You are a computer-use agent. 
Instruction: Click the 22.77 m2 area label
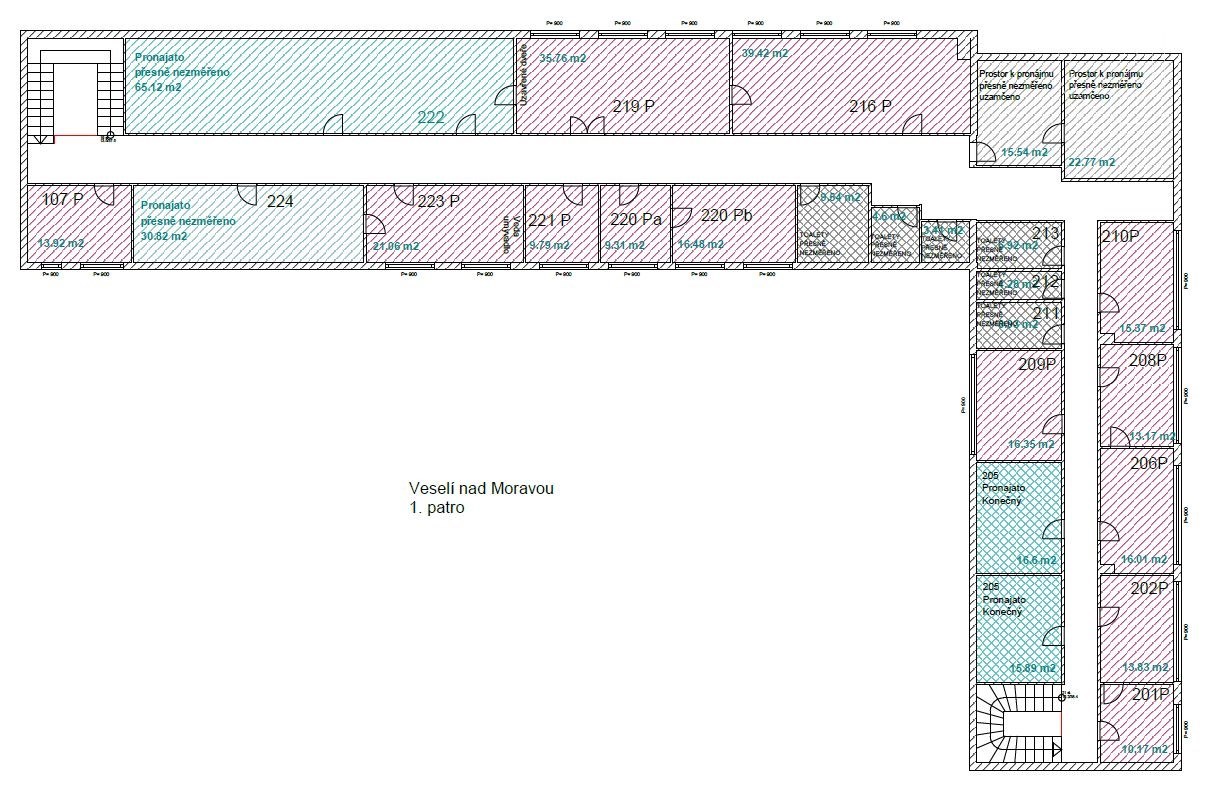click(1092, 162)
